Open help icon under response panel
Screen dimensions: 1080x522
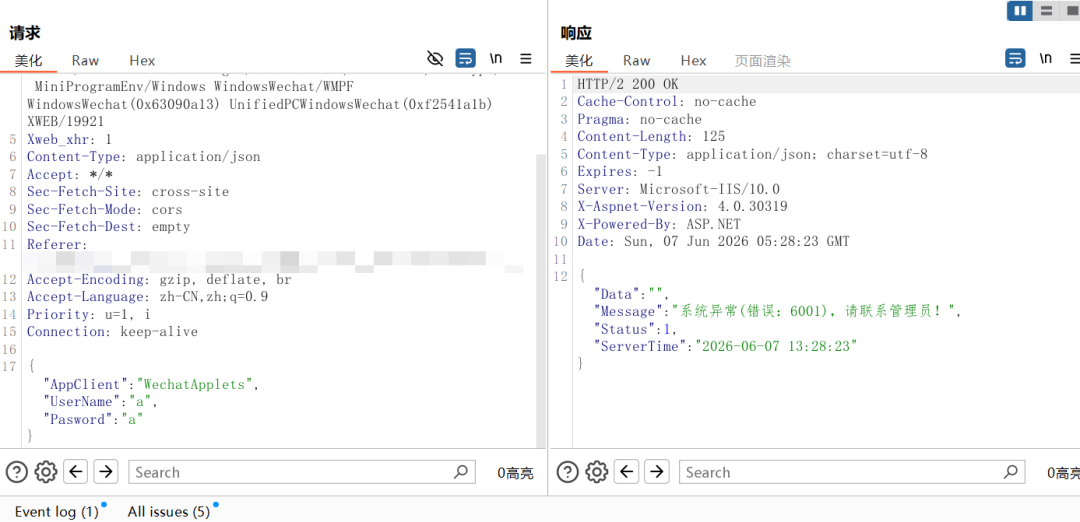[568, 472]
